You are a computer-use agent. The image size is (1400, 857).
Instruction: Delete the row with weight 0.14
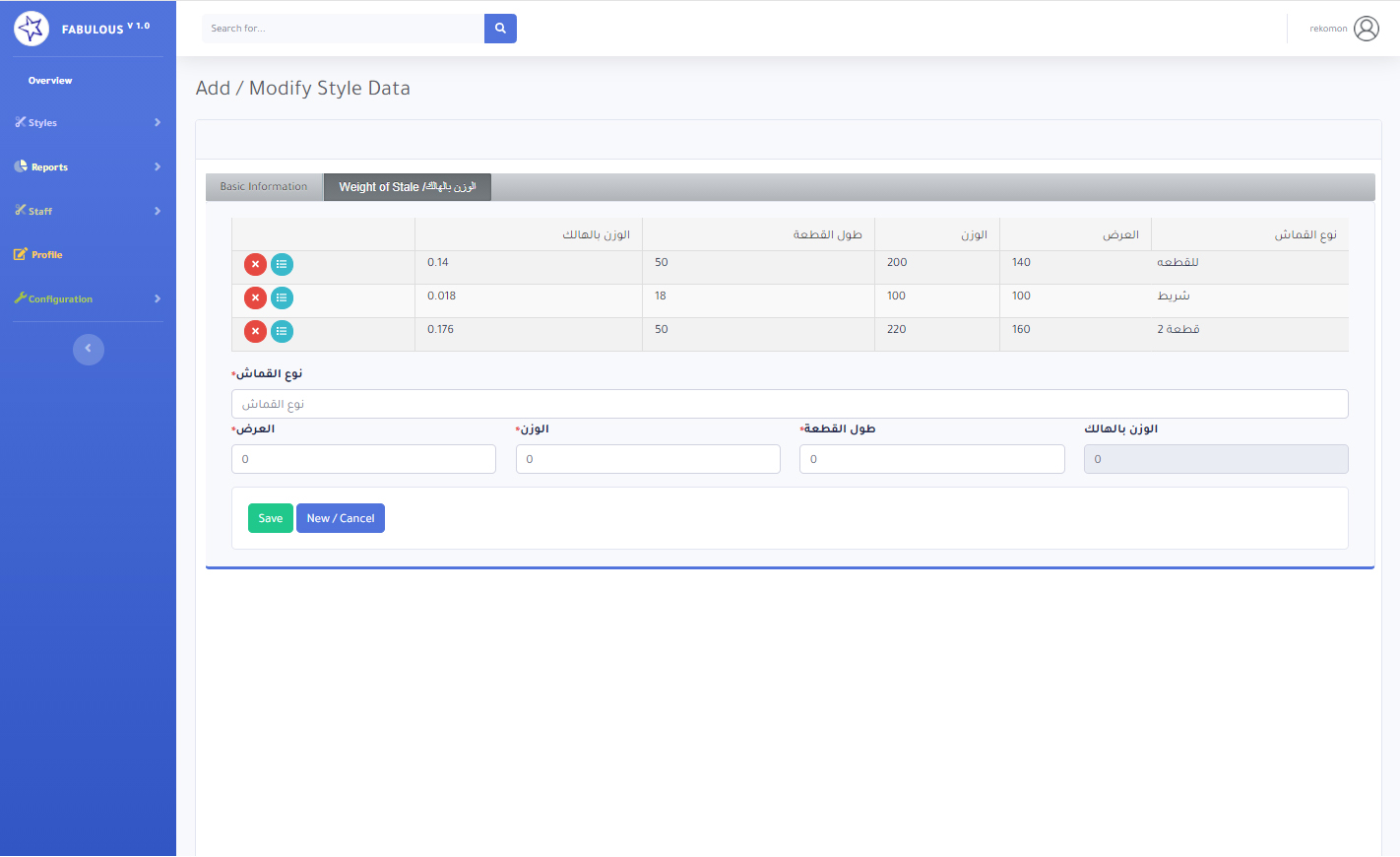(255, 264)
